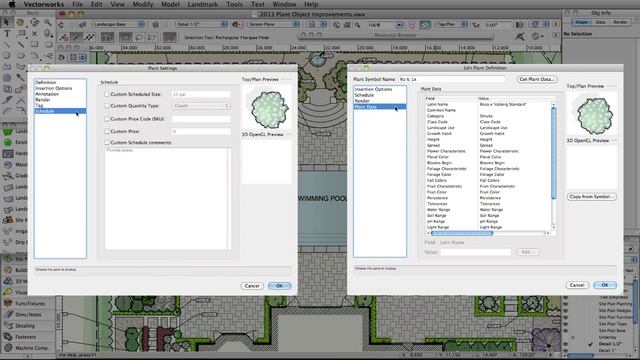
Task: Click the Existing Tree tool icon
Action: pyautogui.click(x=8, y=142)
